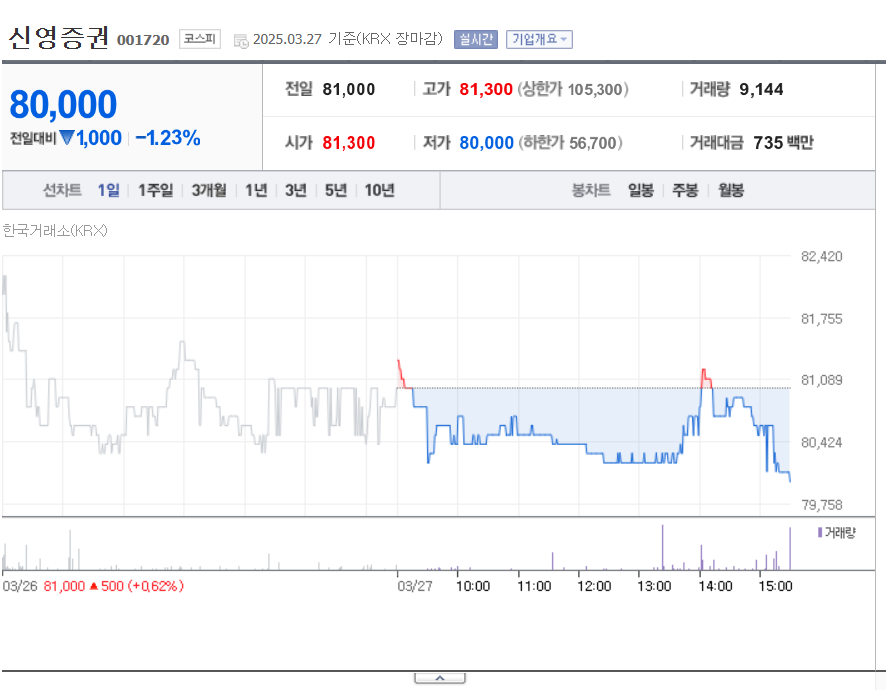The width and height of the screenshot is (886, 690).
Task: Click the 03/27 date axis label
Action: (x=415, y=586)
